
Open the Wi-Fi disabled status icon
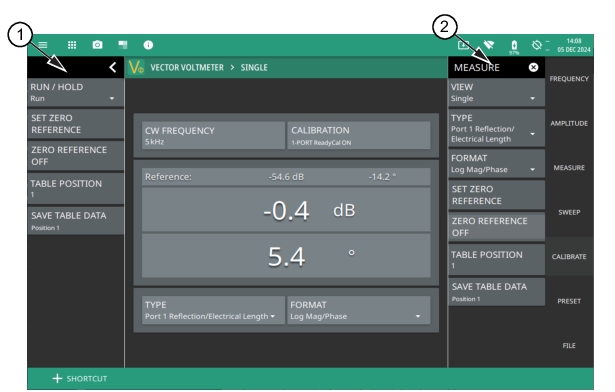489,45
